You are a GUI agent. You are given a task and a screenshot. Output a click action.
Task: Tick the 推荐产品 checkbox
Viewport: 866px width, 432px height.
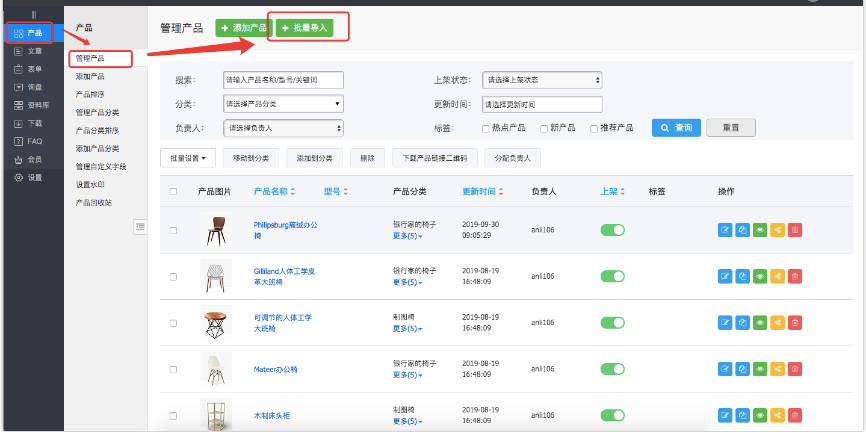(x=594, y=128)
